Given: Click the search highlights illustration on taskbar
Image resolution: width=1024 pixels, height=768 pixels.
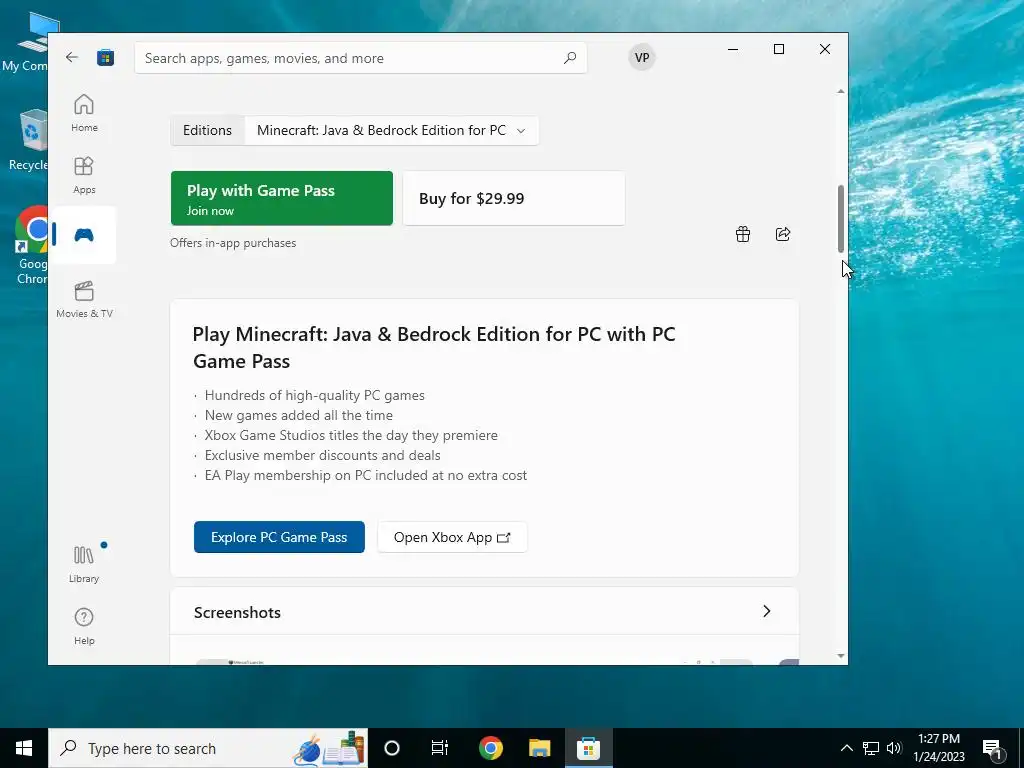Looking at the screenshot, I should point(328,748).
